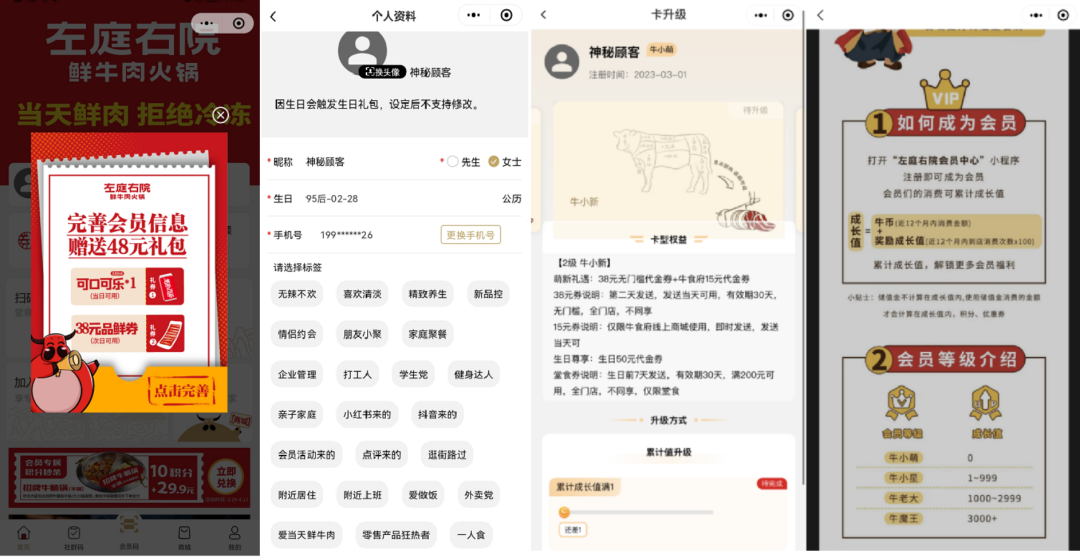This screenshot has width=1080, height=559.
Task: Tap the profile avatar on the 个人资料 page
Action: (362, 50)
